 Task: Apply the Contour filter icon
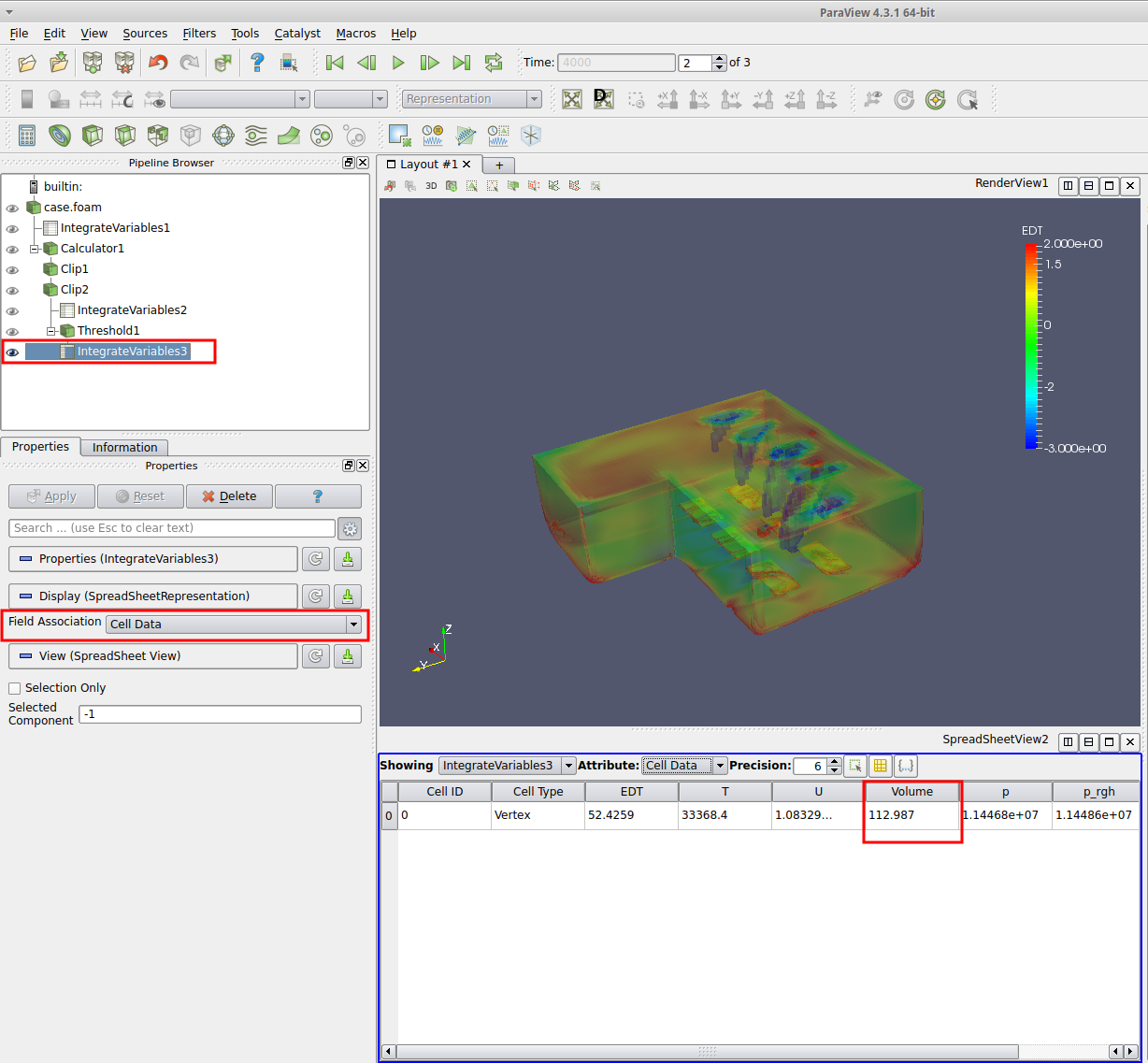[60, 136]
